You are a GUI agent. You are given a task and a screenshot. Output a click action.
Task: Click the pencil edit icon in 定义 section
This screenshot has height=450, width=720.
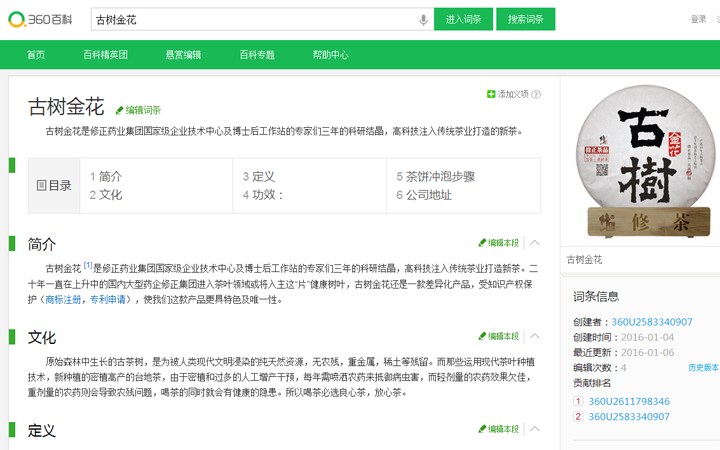click(482, 429)
